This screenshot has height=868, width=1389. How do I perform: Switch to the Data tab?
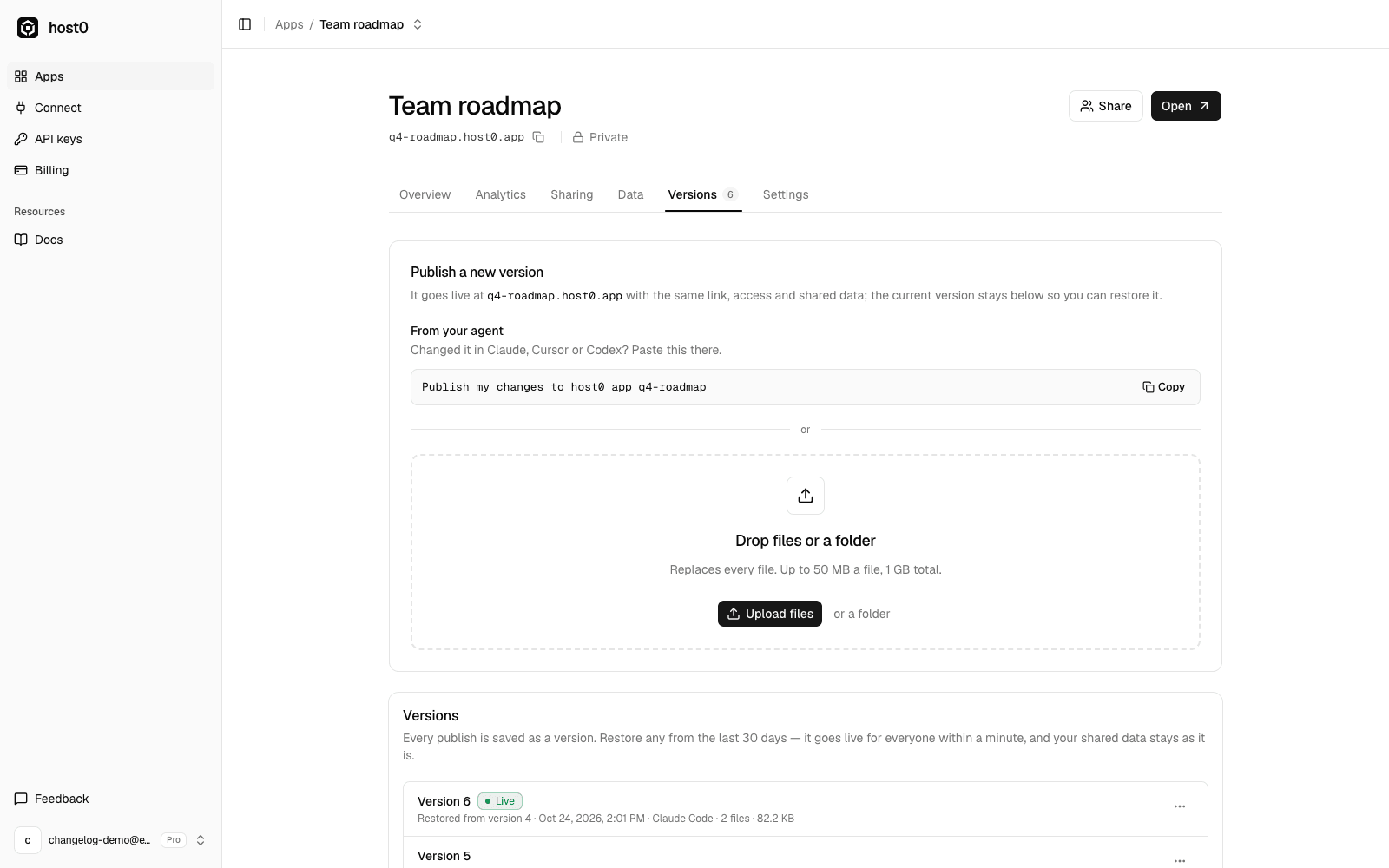pos(630,194)
